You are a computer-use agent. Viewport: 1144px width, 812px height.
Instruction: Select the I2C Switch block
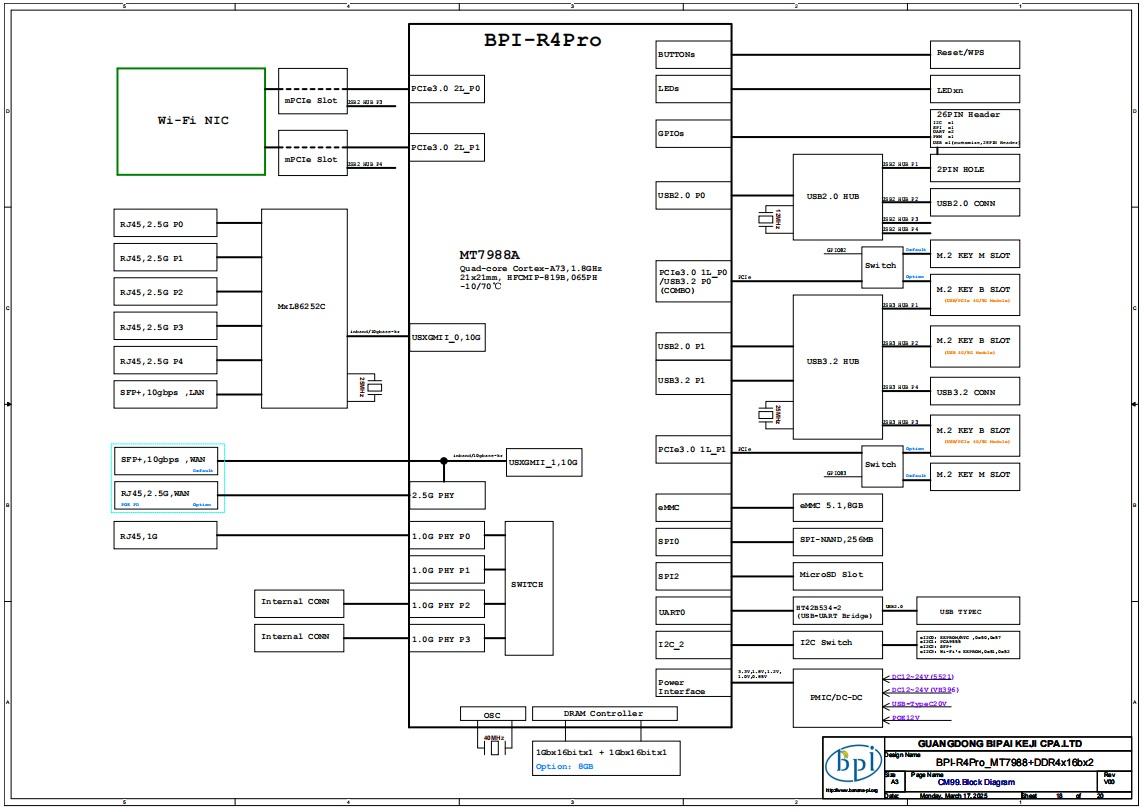coord(838,644)
